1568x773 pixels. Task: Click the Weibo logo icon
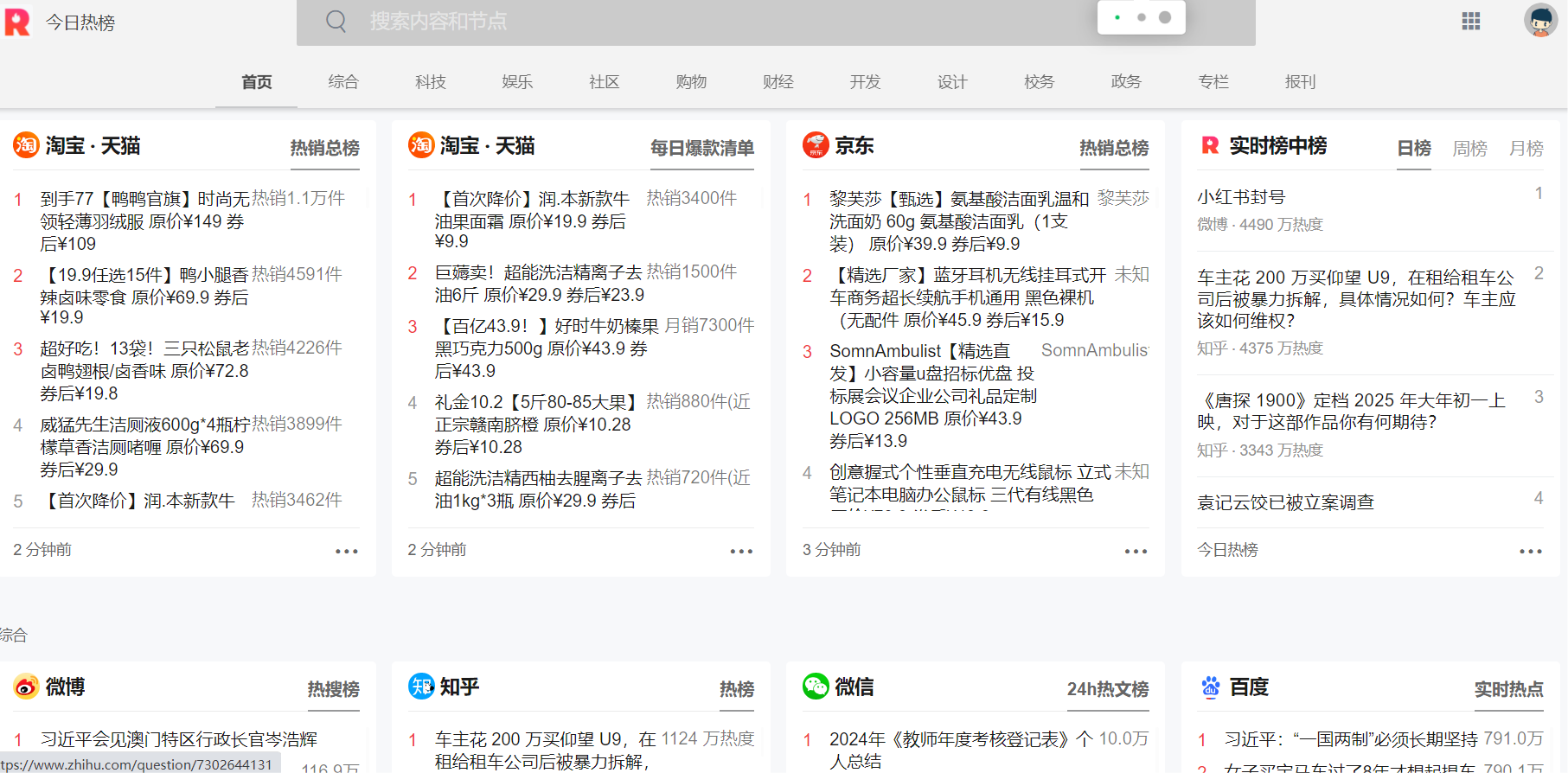(26, 687)
